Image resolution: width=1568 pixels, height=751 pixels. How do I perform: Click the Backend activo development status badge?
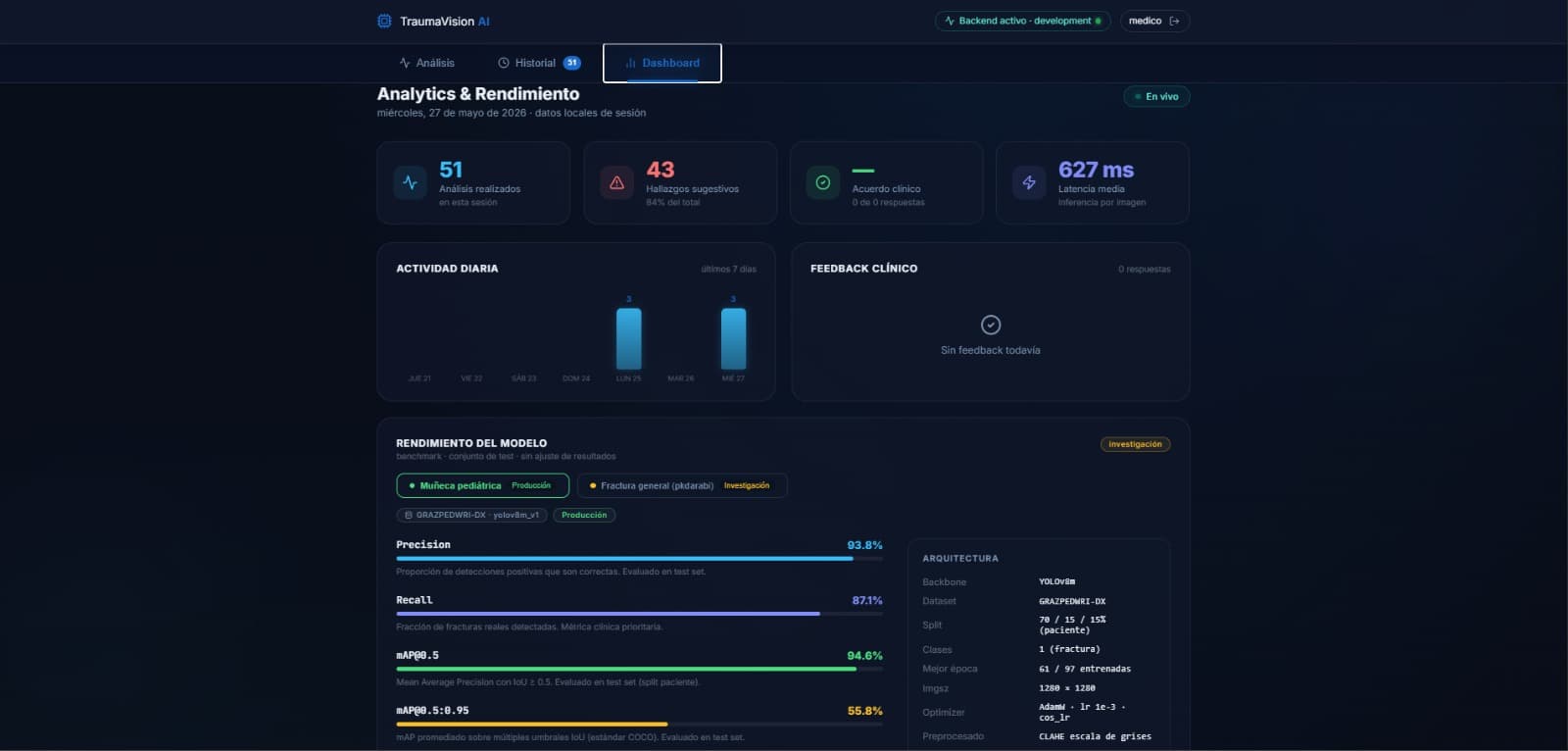(1023, 21)
